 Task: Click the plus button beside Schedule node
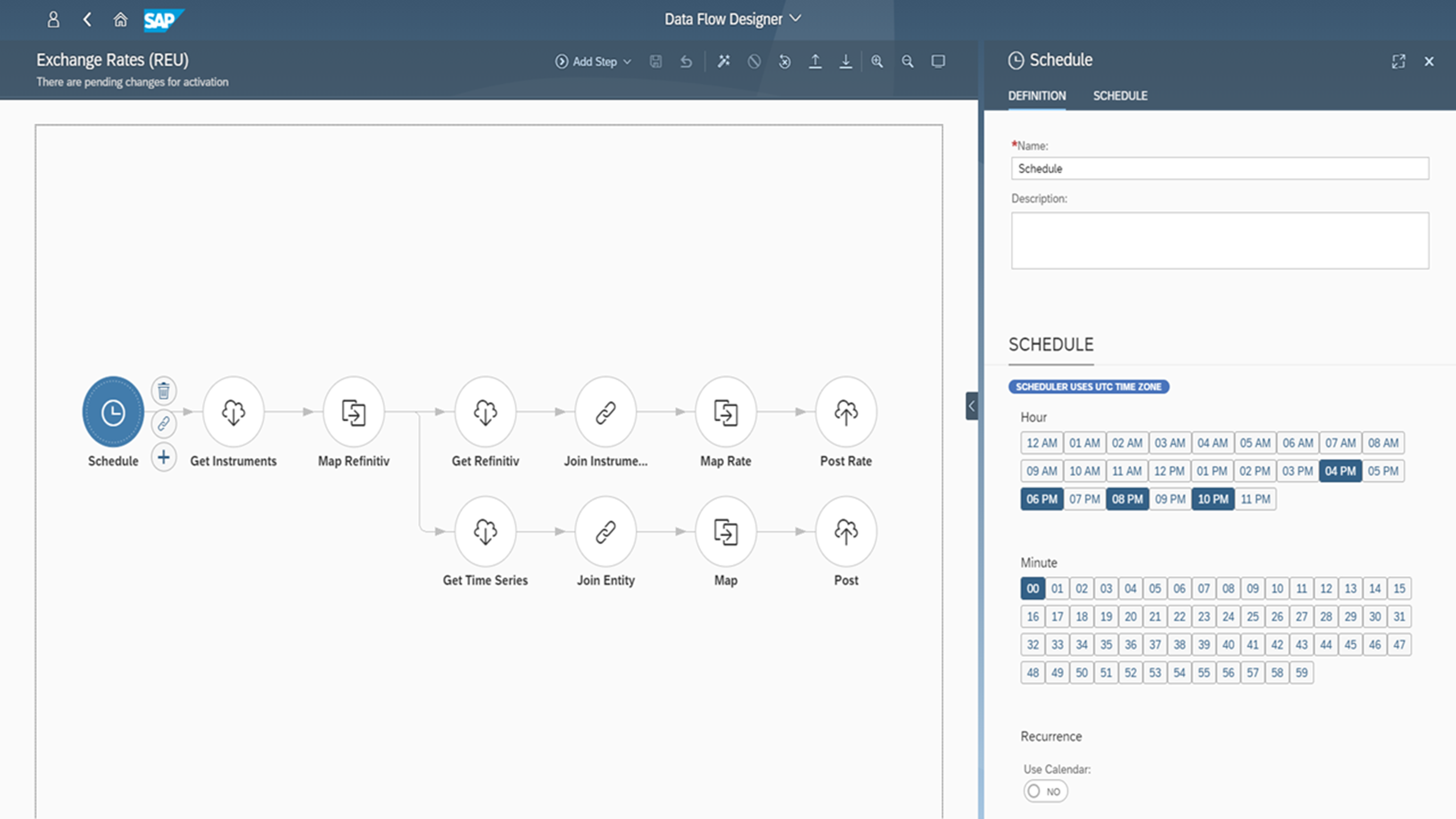point(163,457)
